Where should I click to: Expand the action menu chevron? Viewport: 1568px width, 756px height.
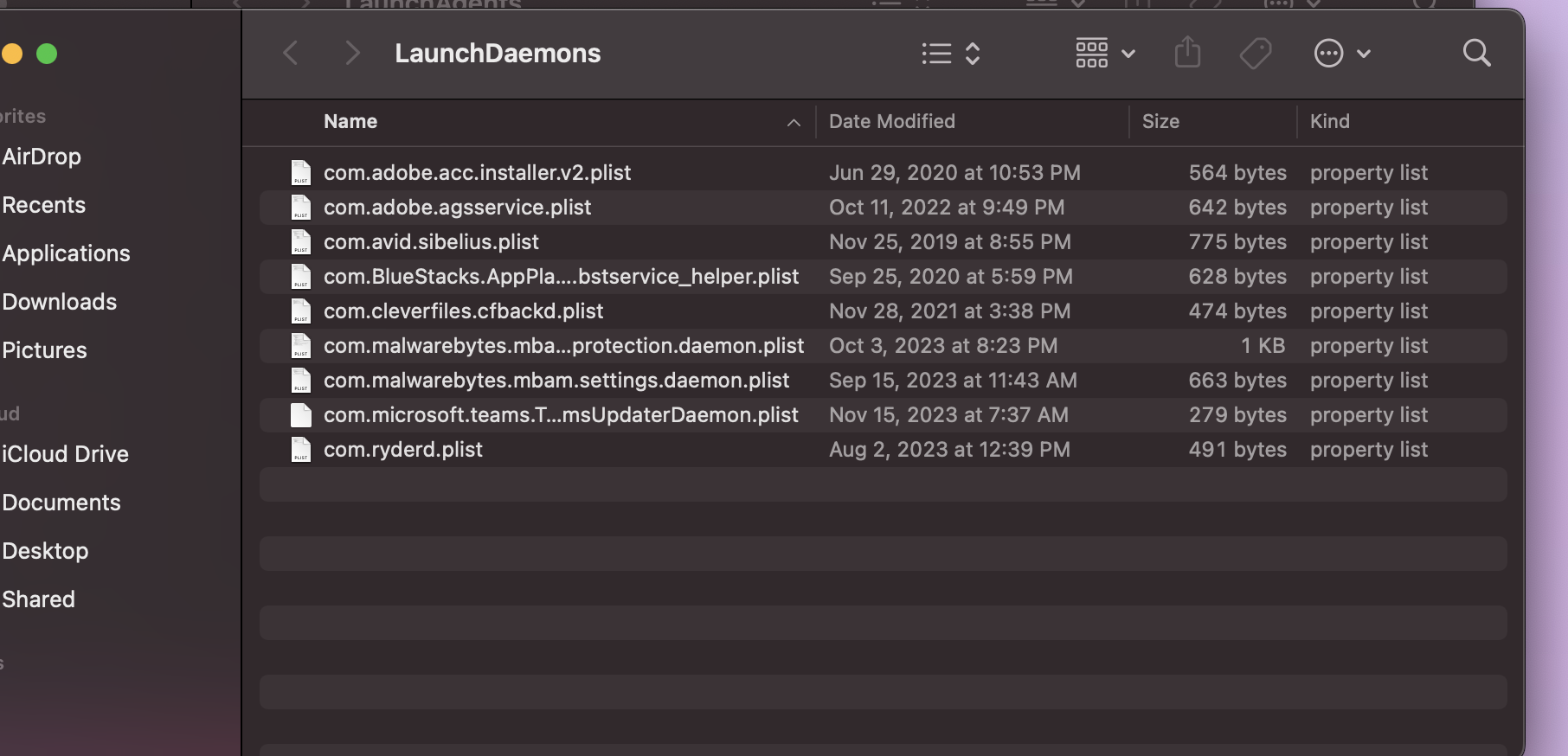1364,54
